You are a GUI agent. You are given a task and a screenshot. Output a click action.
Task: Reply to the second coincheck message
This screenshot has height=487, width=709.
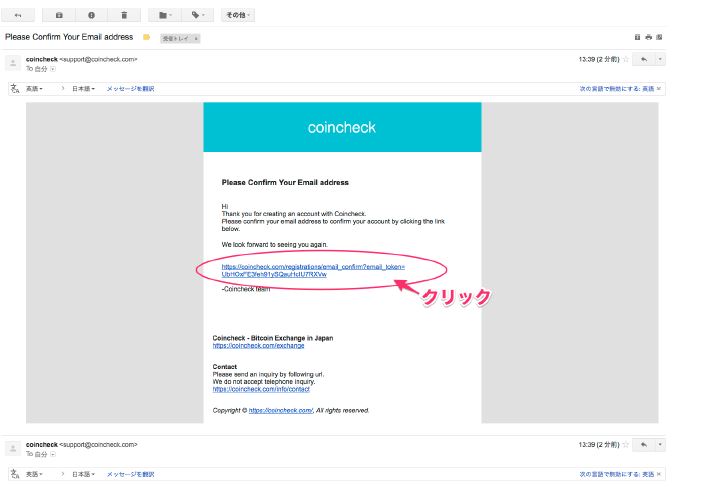[x=643, y=444]
